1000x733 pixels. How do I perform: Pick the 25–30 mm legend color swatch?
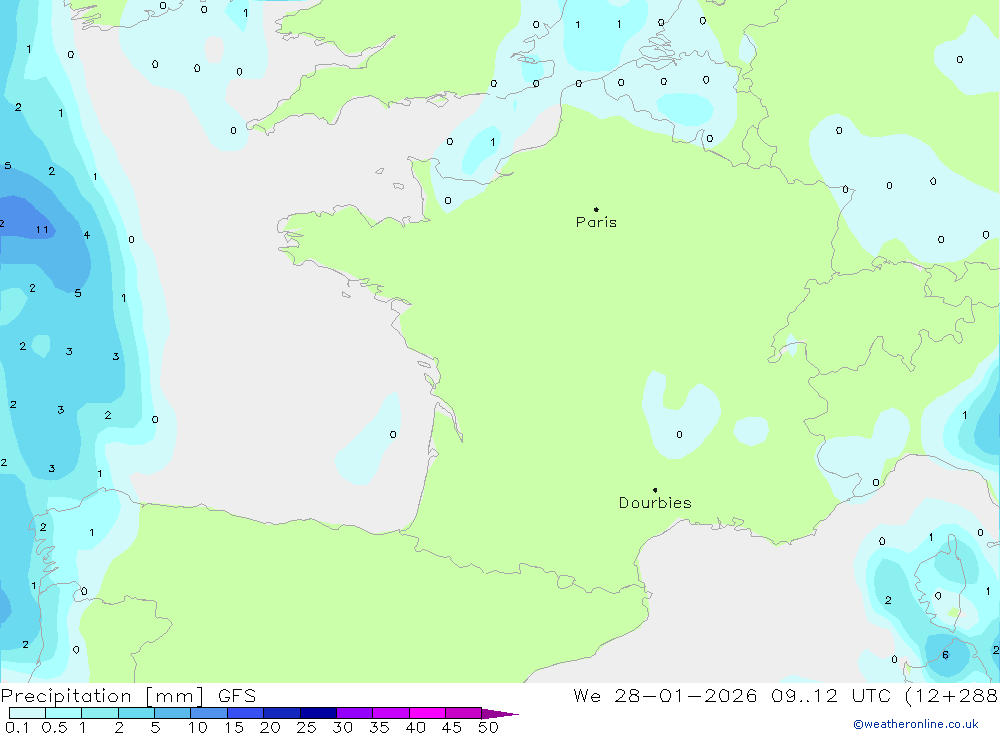pos(318,713)
